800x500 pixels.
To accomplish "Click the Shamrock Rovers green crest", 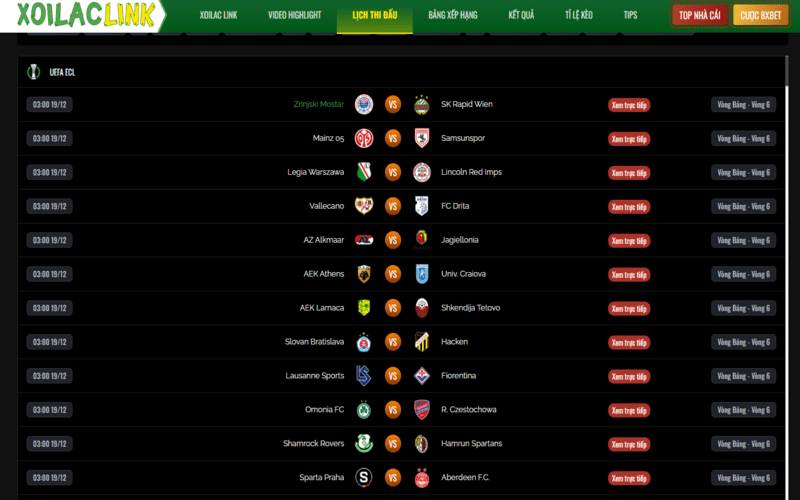I will 364,444.
